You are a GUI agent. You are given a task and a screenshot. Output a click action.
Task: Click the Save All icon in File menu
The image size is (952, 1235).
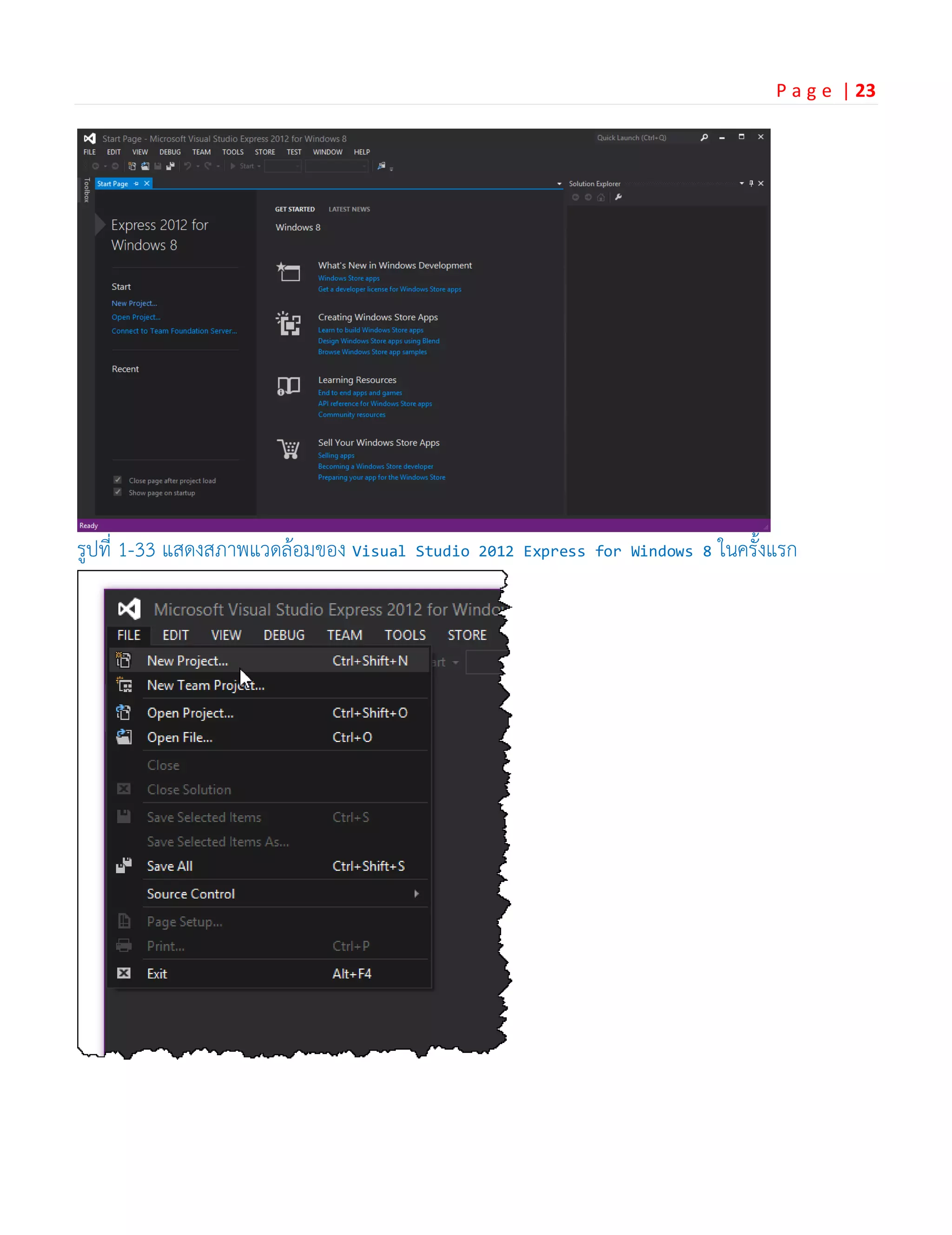[123, 866]
